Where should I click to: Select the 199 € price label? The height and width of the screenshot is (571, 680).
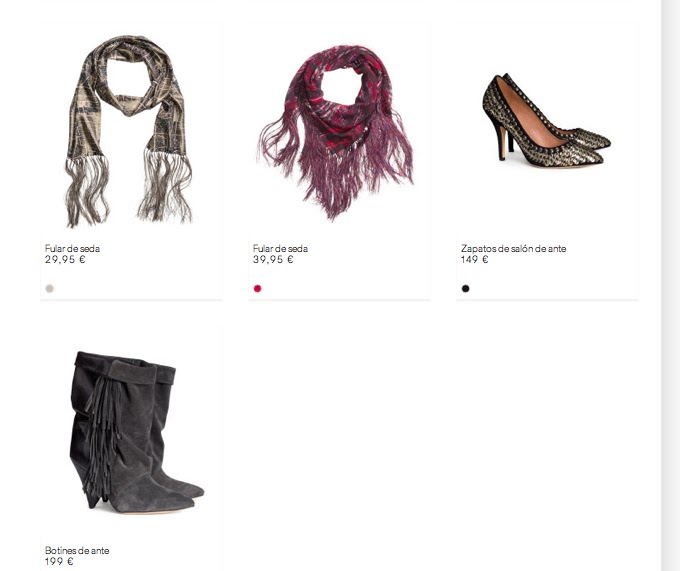pos(59,561)
